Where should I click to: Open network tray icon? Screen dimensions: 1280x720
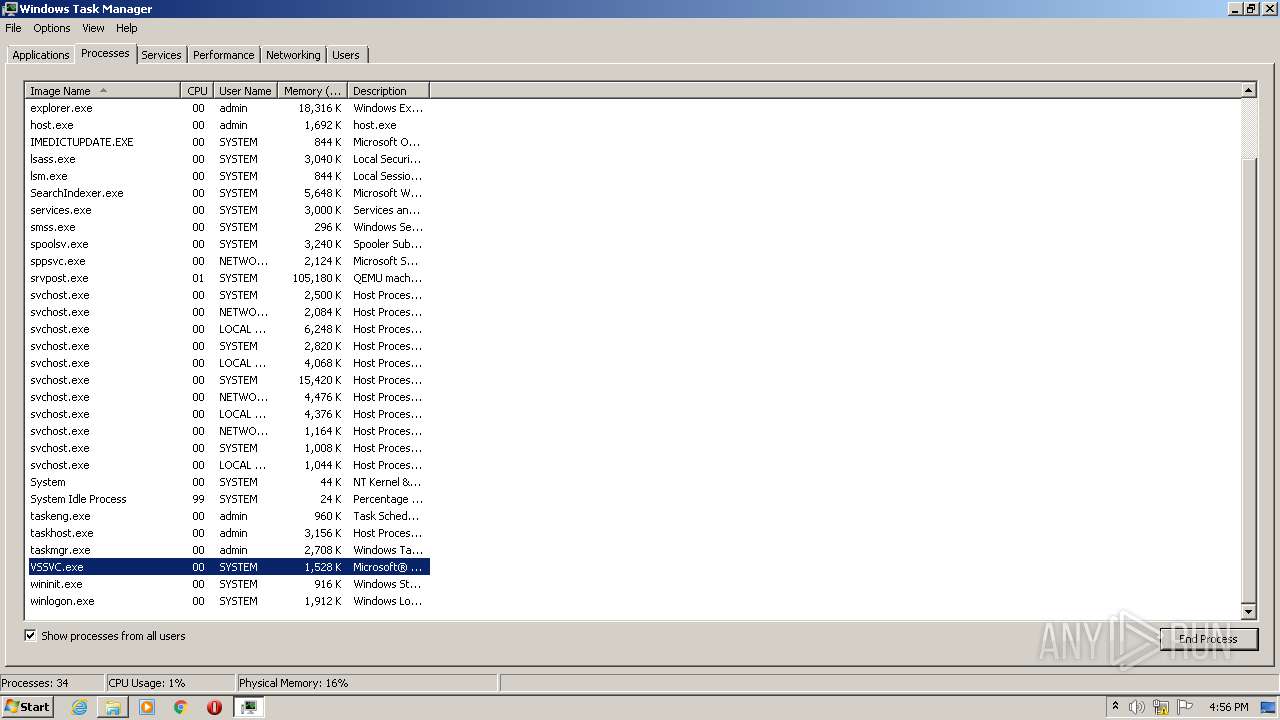[x=1161, y=707]
